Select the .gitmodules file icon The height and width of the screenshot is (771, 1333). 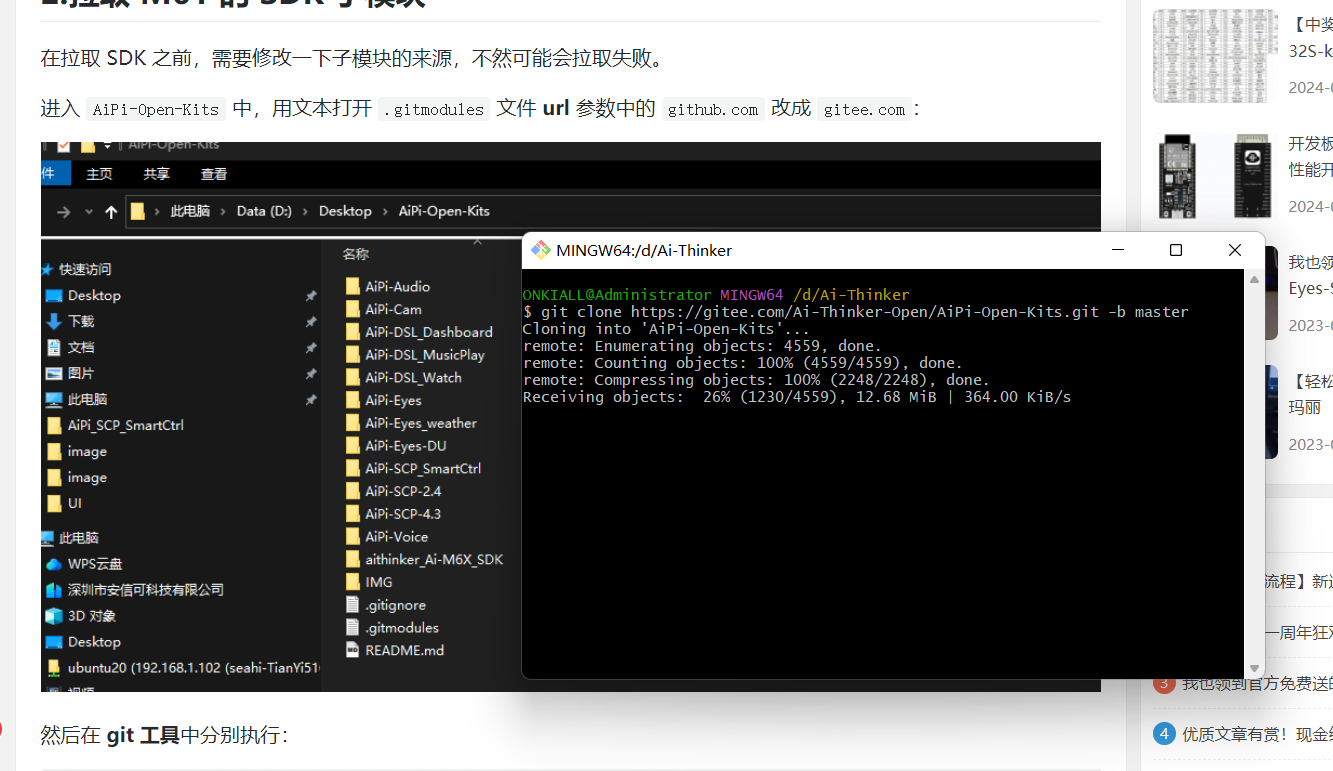(x=352, y=628)
